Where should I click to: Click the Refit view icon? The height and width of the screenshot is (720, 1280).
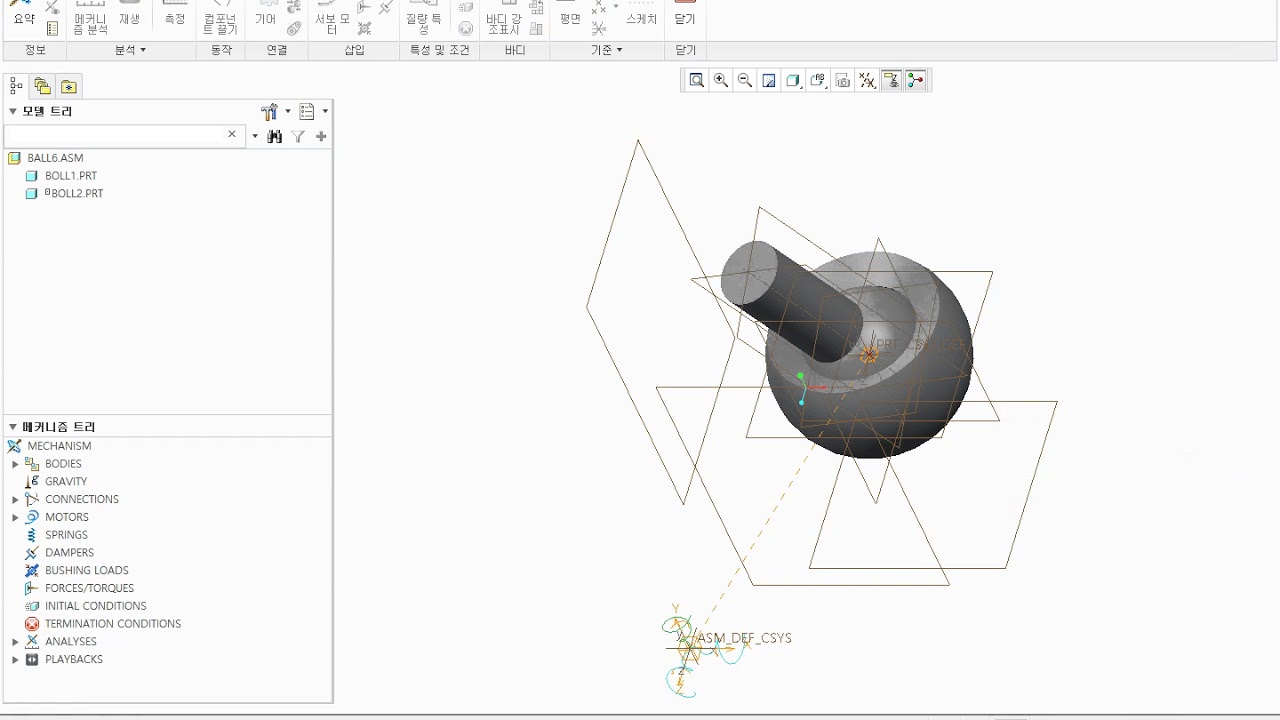(697, 81)
